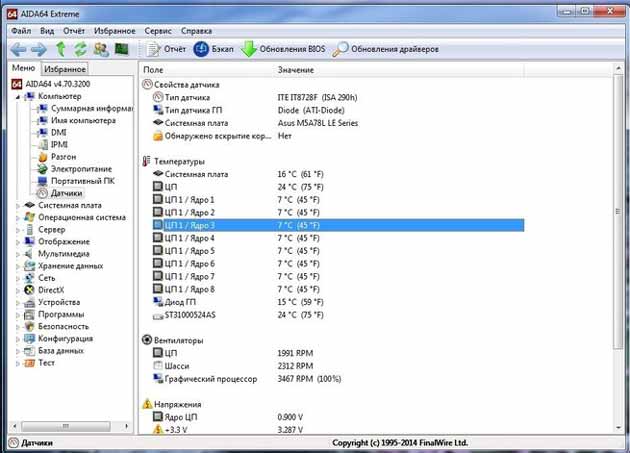Image resolution: width=630 pixels, height=453 pixels.
Task: Click the Поле column header
Action: click(207, 70)
